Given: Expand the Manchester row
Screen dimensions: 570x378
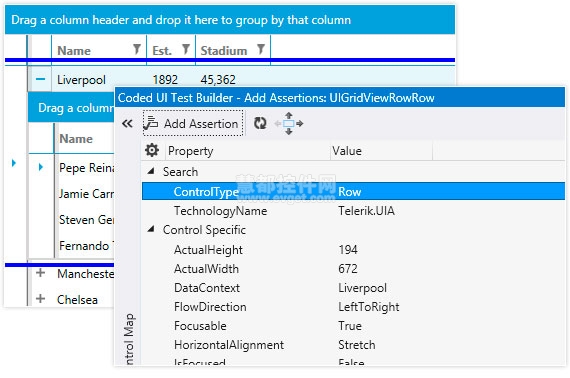Looking at the screenshot, I should click(x=40, y=273).
